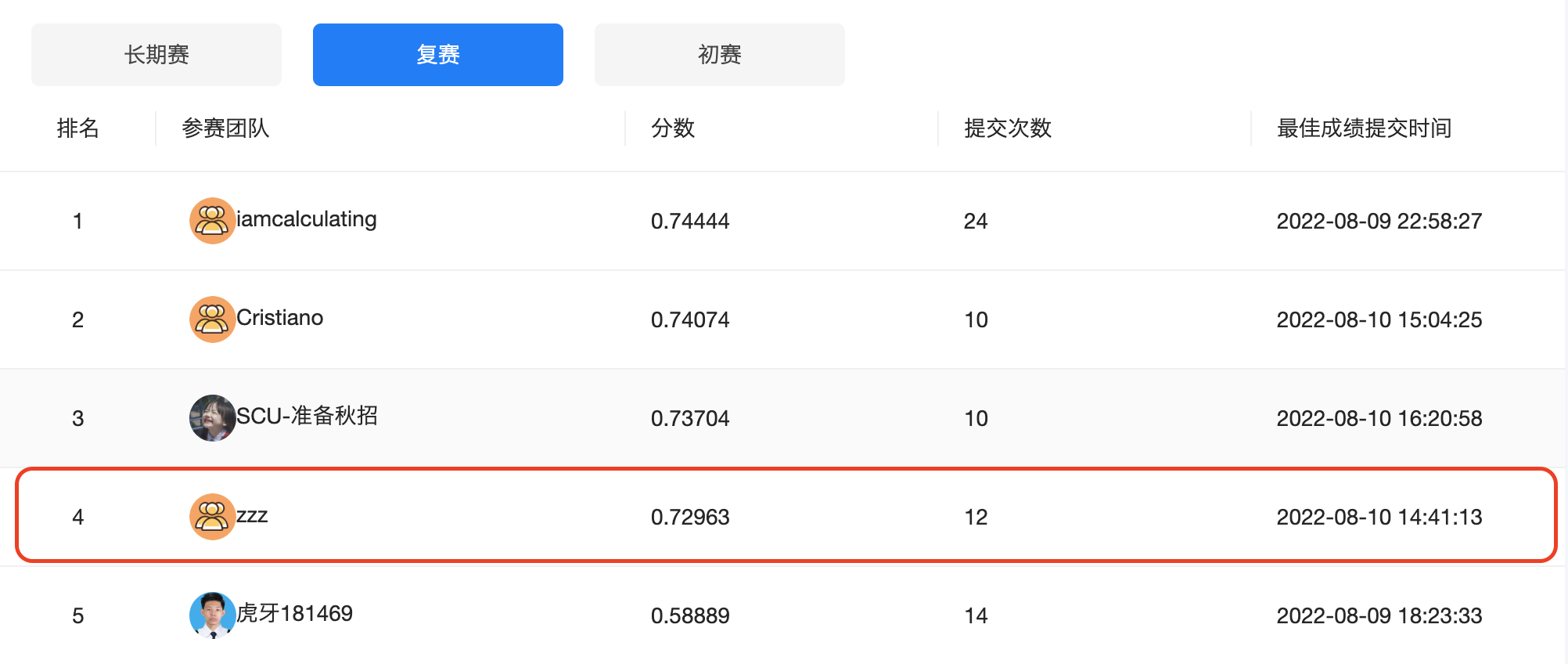Click team name SCU-准备秋招
1568x664 pixels.
(307, 416)
